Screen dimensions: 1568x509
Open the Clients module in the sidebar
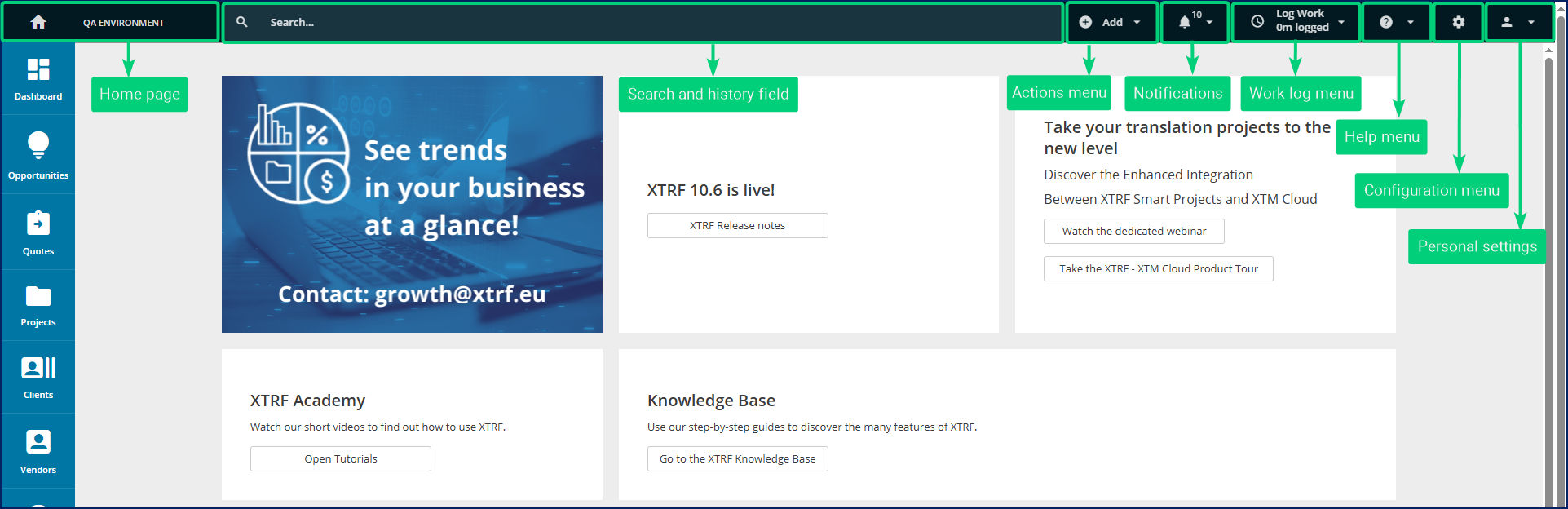(x=38, y=378)
